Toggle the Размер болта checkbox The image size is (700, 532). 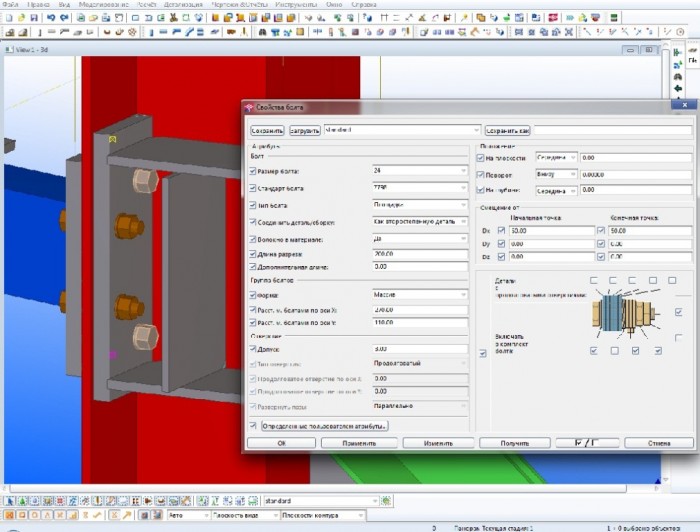[x=253, y=171]
